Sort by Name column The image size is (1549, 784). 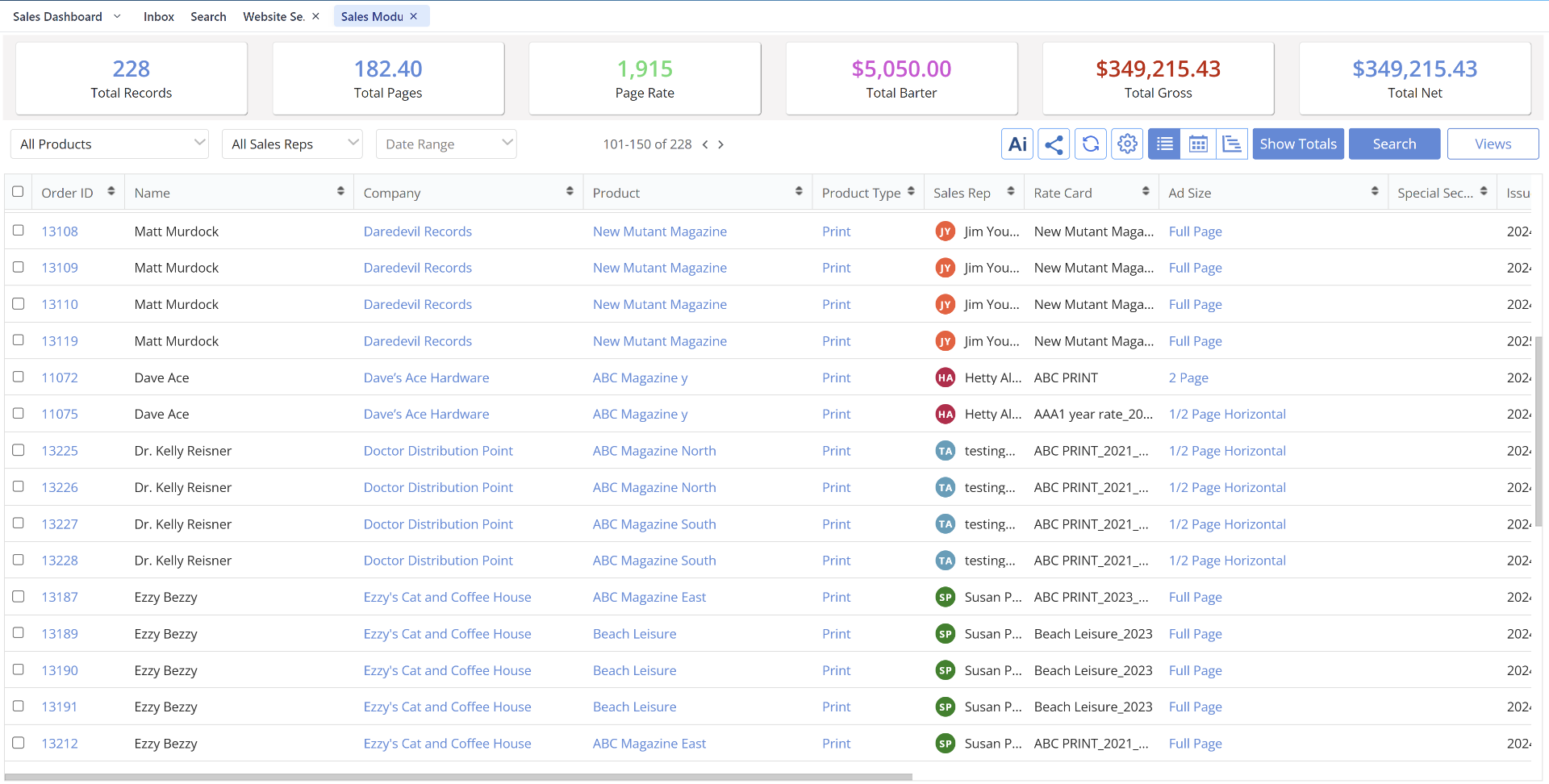340,191
